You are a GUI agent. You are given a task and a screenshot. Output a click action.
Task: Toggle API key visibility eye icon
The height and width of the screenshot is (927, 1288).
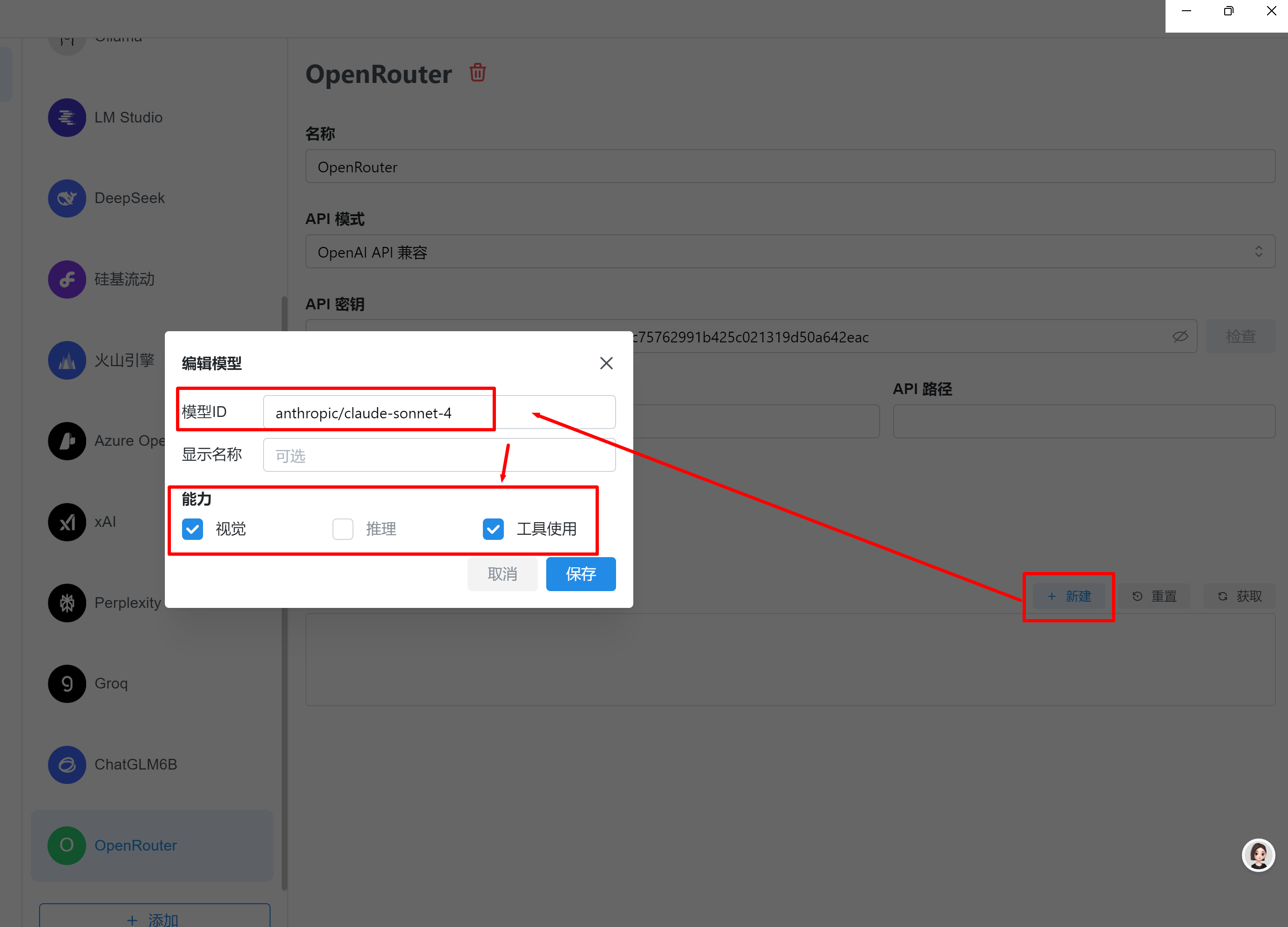tap(1180, 336)
